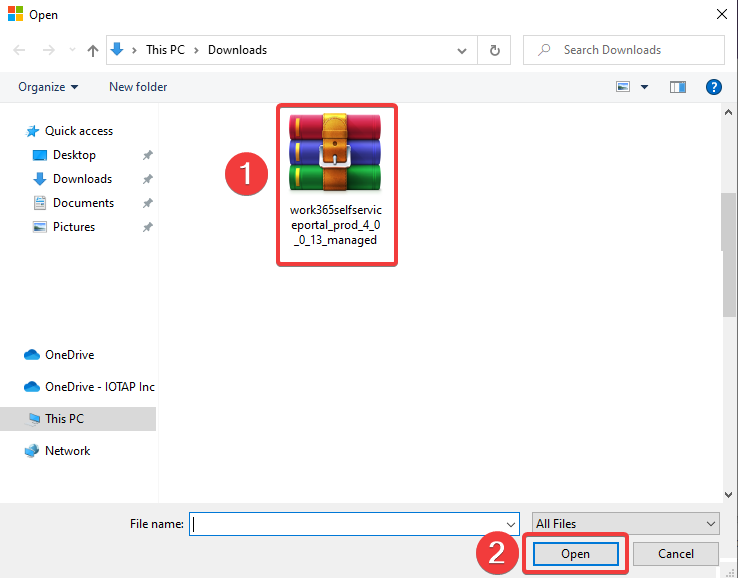This screenshot has height=578, width=738.
Task: Click the first chevron in address path
Action: [x=134, y=50]
